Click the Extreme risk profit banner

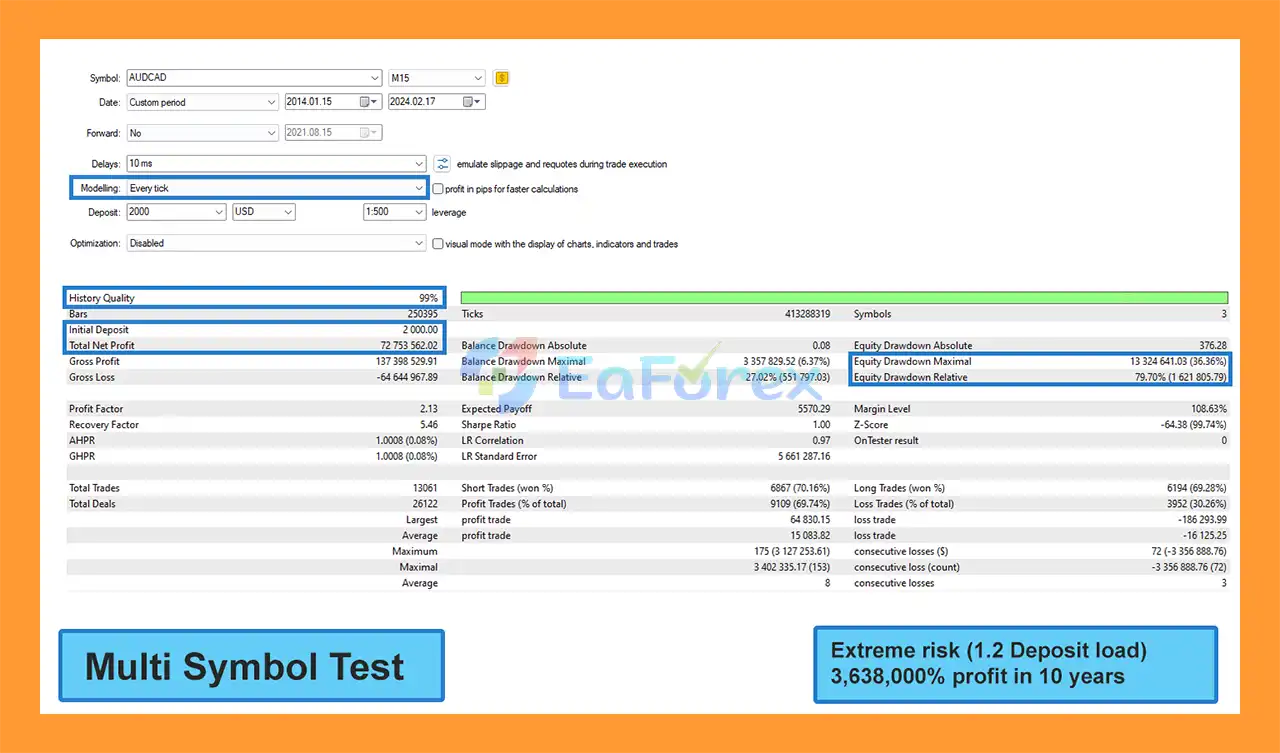point(1015,664)
